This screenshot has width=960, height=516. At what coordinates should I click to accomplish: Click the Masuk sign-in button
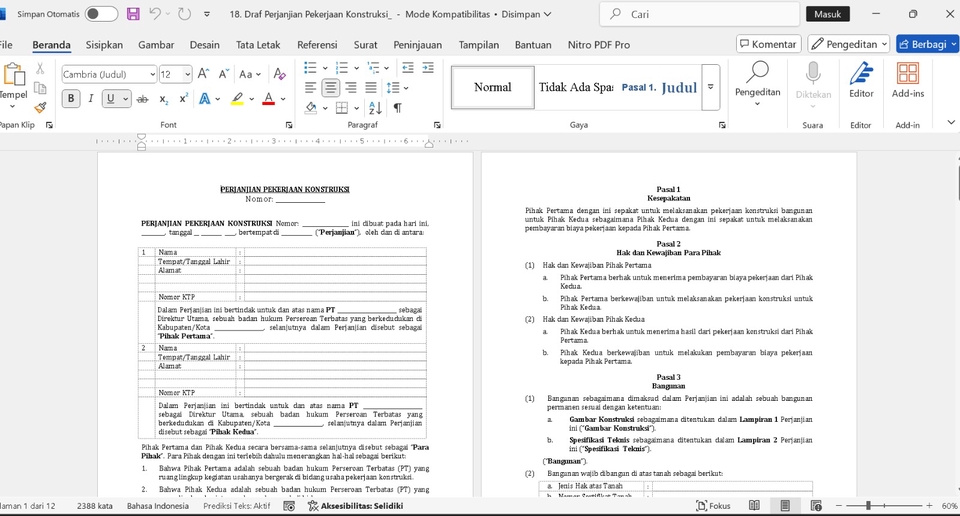(828, 14)
